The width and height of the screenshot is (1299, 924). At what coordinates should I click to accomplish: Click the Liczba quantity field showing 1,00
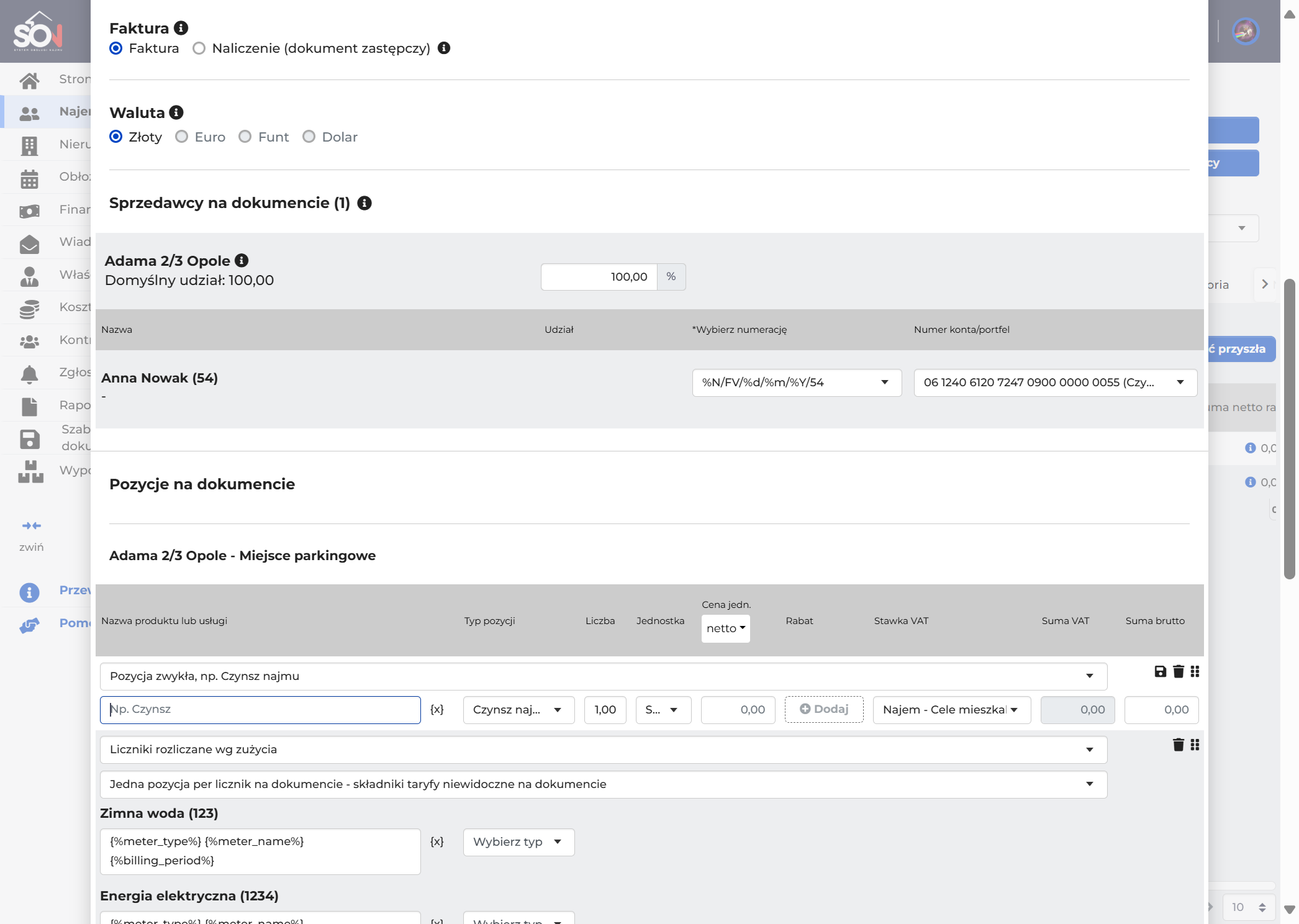click(x=605, y=710)
